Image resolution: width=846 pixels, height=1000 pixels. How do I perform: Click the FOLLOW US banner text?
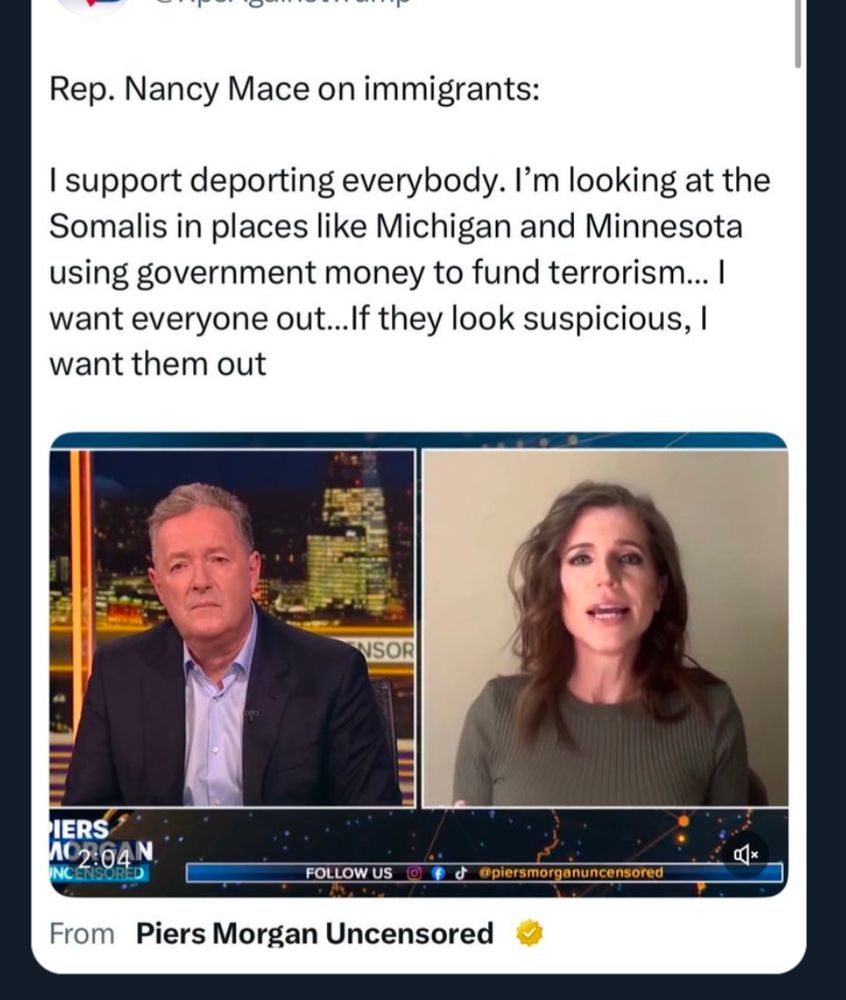349,872
